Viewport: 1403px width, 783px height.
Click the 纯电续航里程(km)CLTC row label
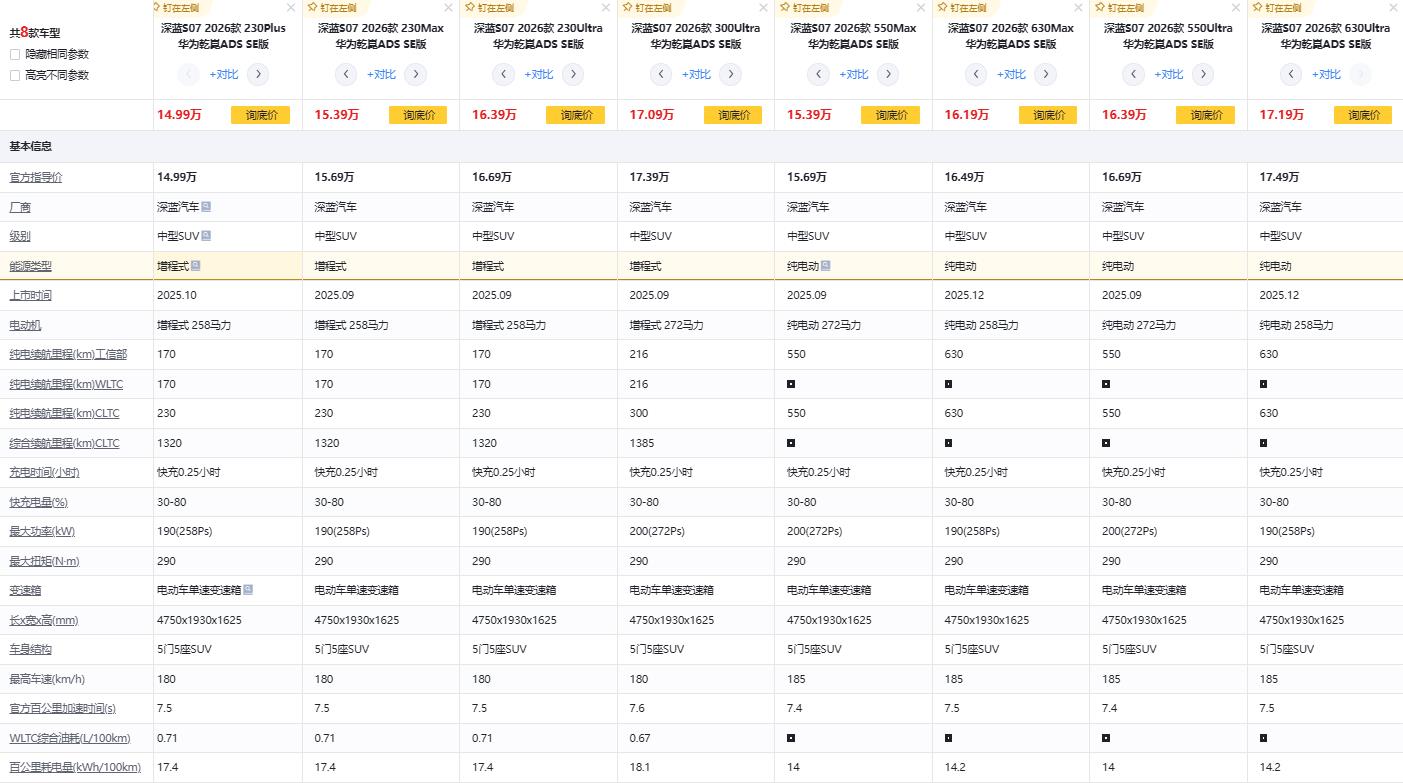coord(64,413)
